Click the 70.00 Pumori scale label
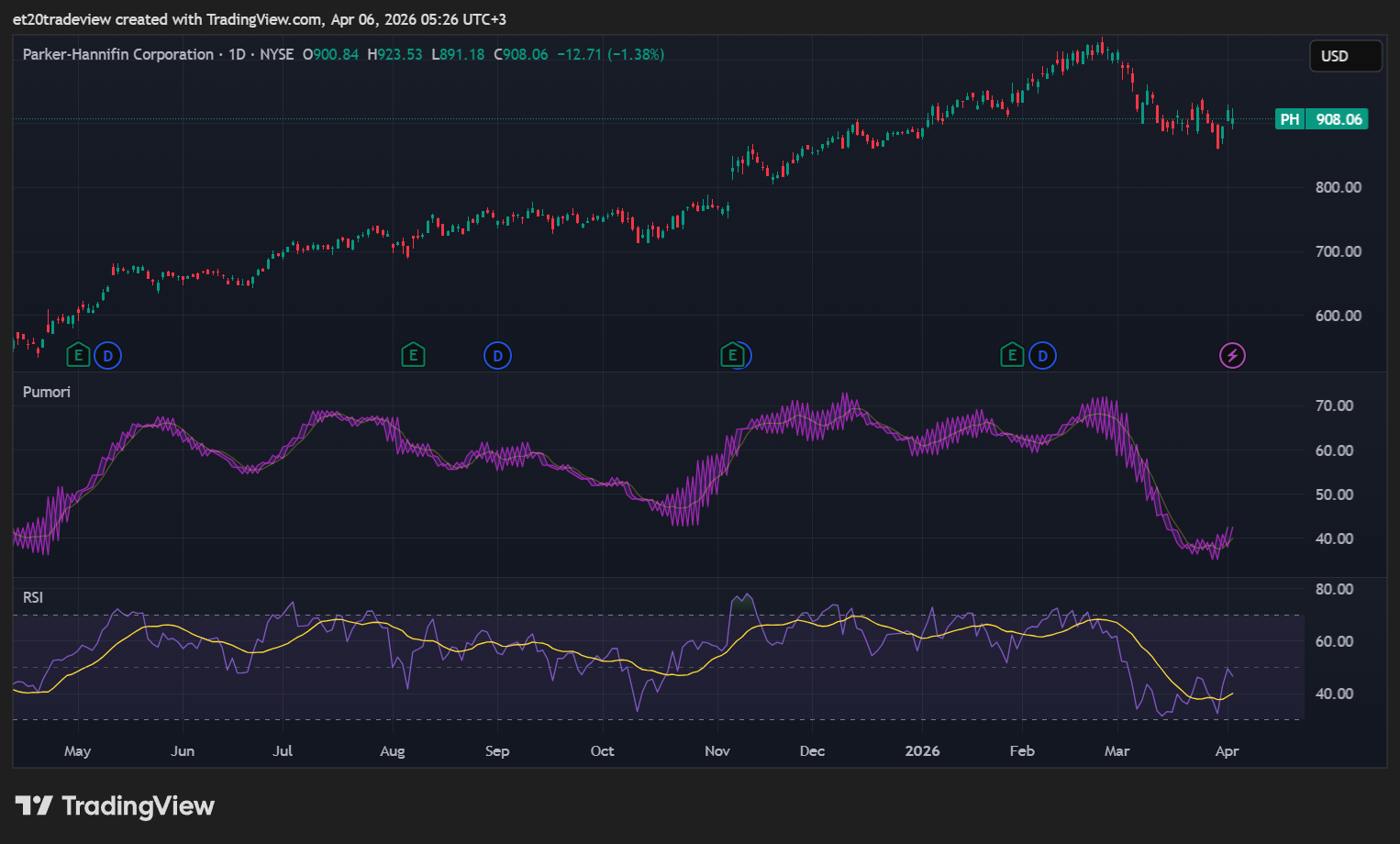 coord(1335,405)
